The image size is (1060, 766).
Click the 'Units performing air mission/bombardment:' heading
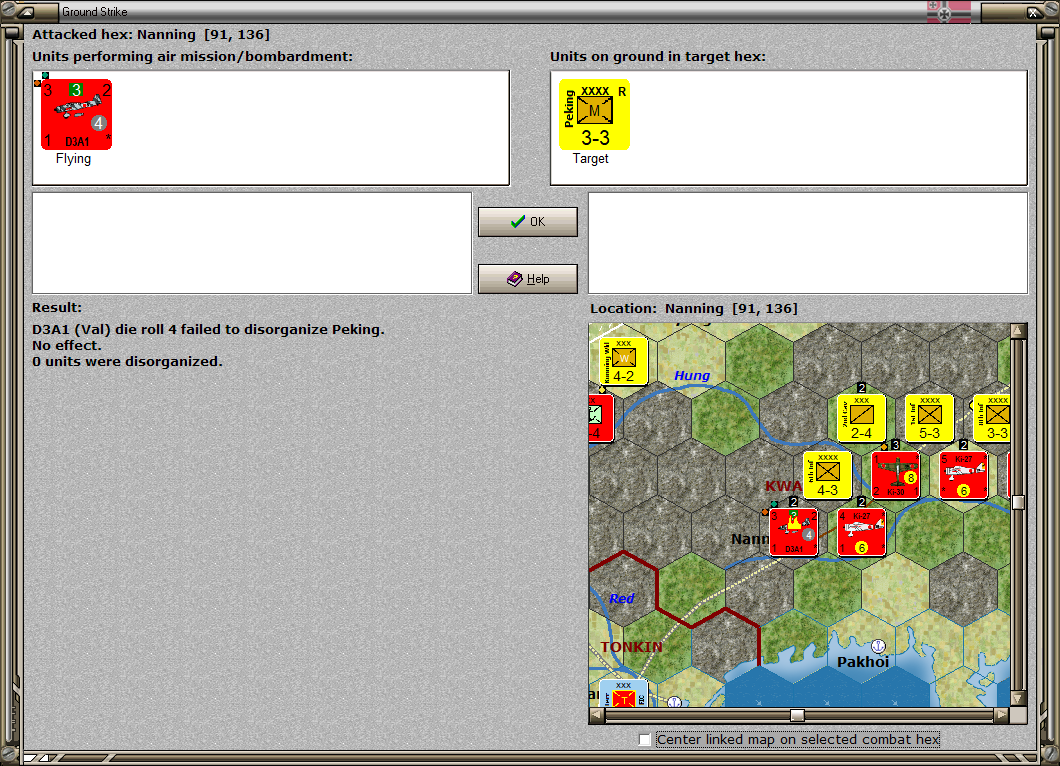[193, 57]
